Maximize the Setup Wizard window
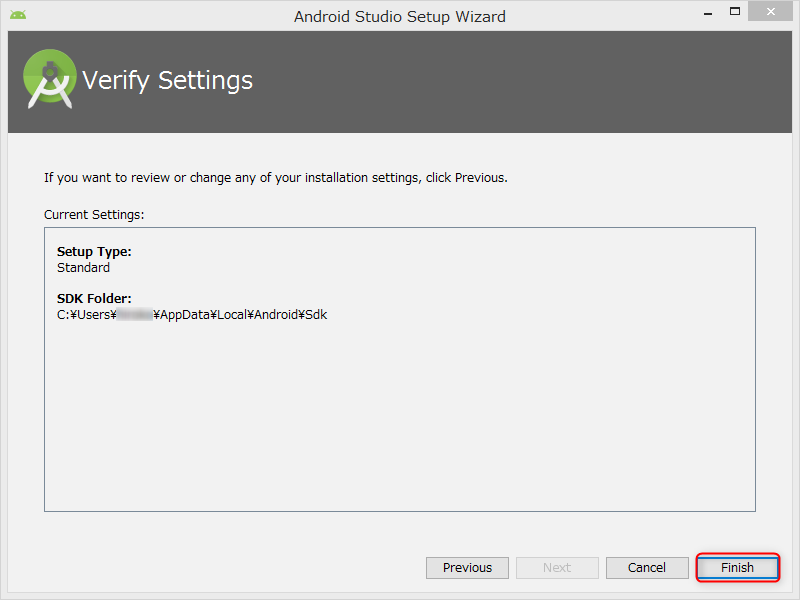Viewport: 800px width, 600px height. pyautogui.click(x=735, y=12)
